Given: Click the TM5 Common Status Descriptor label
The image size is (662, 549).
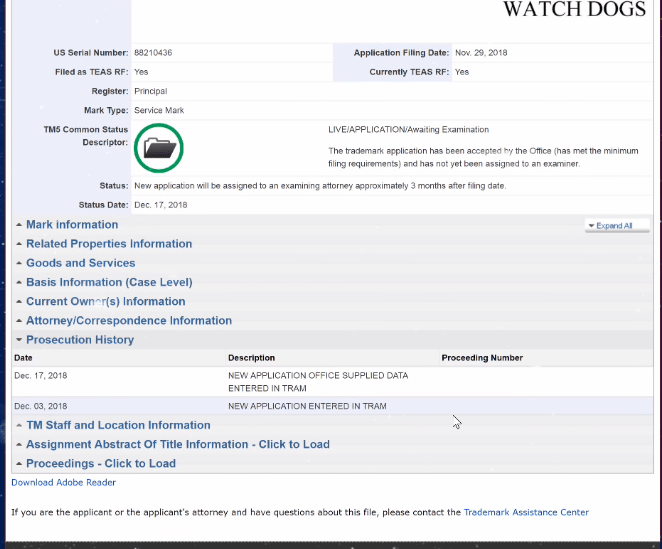Looking at the screenshot, I should [x=86, y=136].
